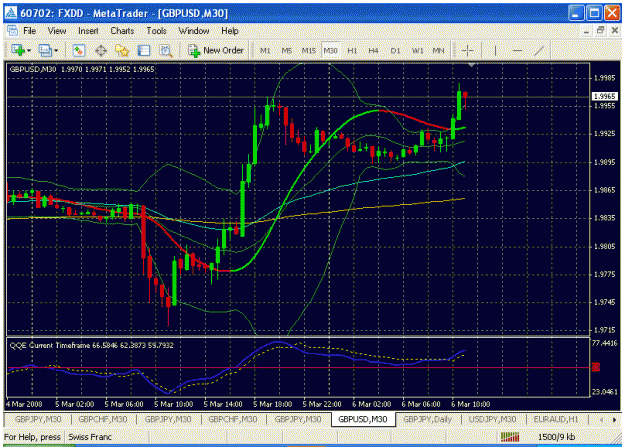Image resolution: width=625 pixels, height=447 pixels.
Task: Minimize the inner chart window
Action: pyautogui.click(x=586, y=30)
